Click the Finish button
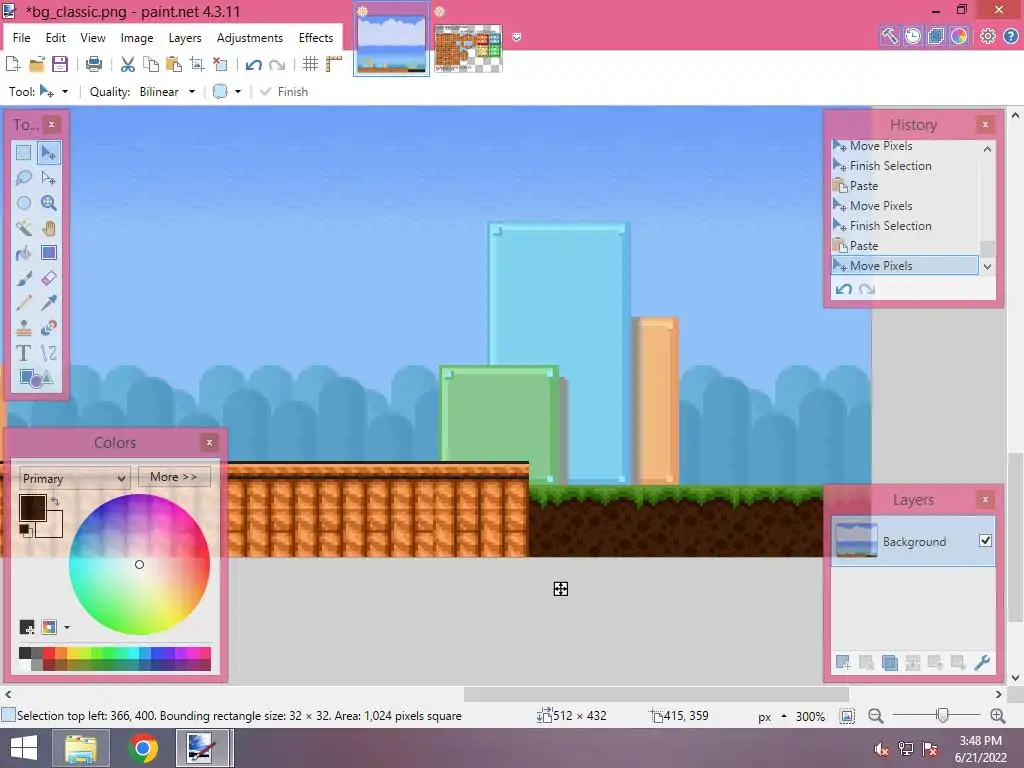 (x=284, y=92)
